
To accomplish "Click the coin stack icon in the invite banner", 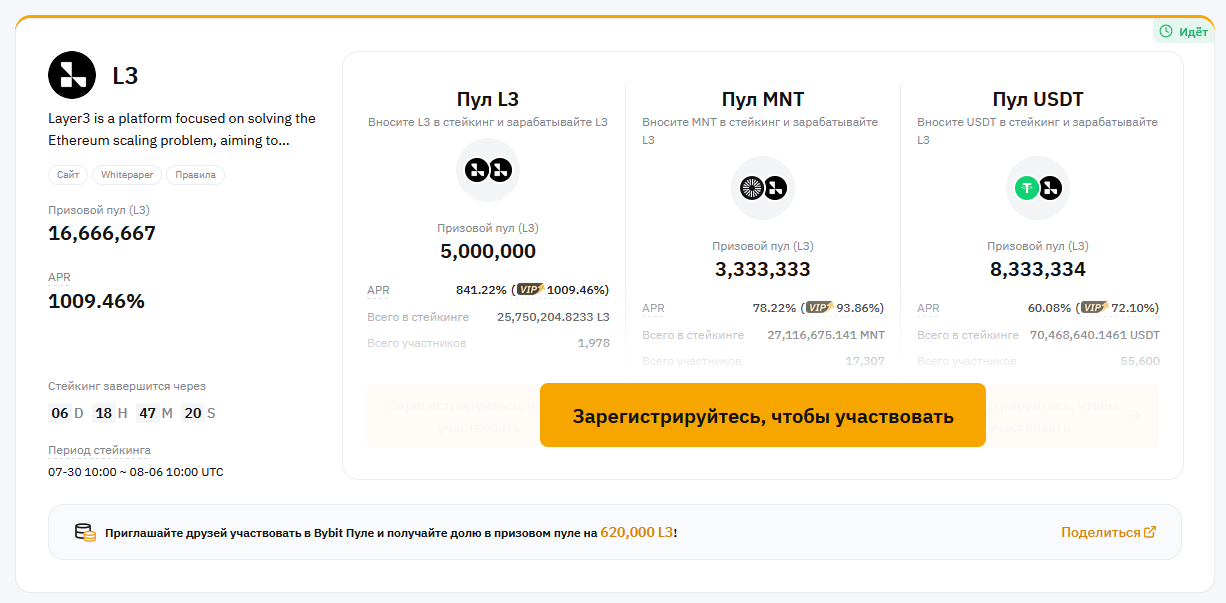I will tap(85, 532).
